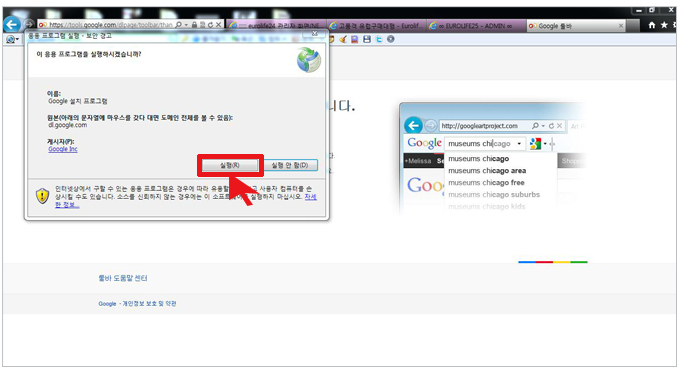Click the browser forward arrow
The height and width of the screenshot is (372, 686).
coord(29,24)
